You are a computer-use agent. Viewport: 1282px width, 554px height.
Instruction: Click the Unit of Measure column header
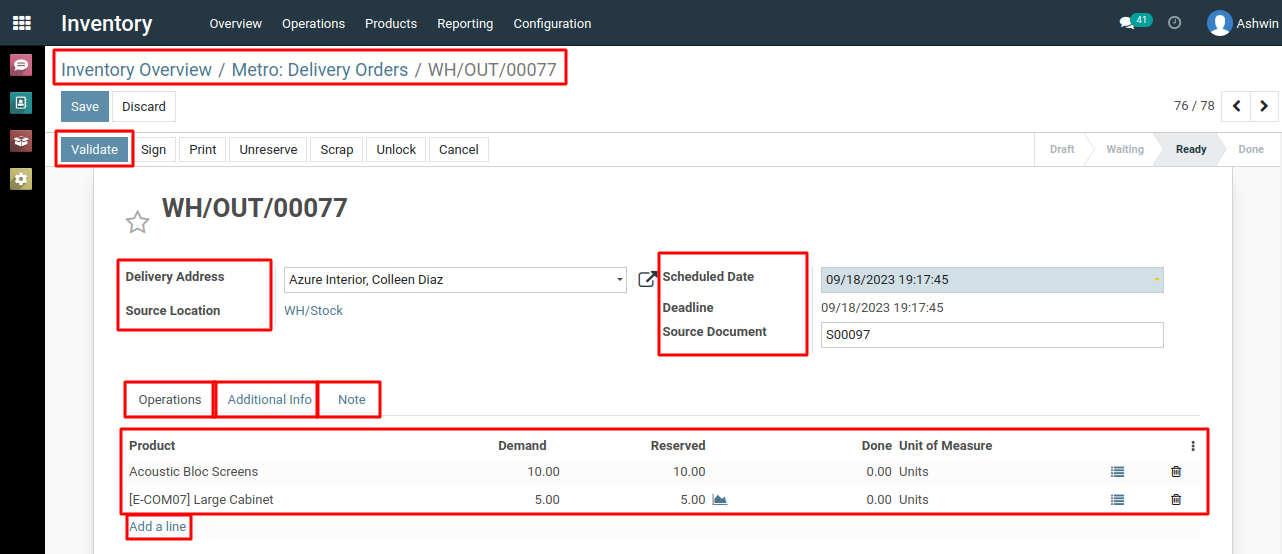coord(945,446)
